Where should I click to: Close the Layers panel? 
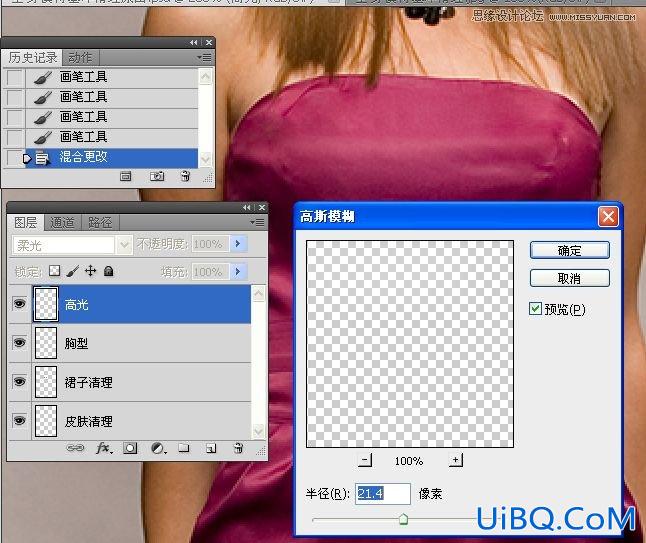pyautogui.click(x=262, y=208)
